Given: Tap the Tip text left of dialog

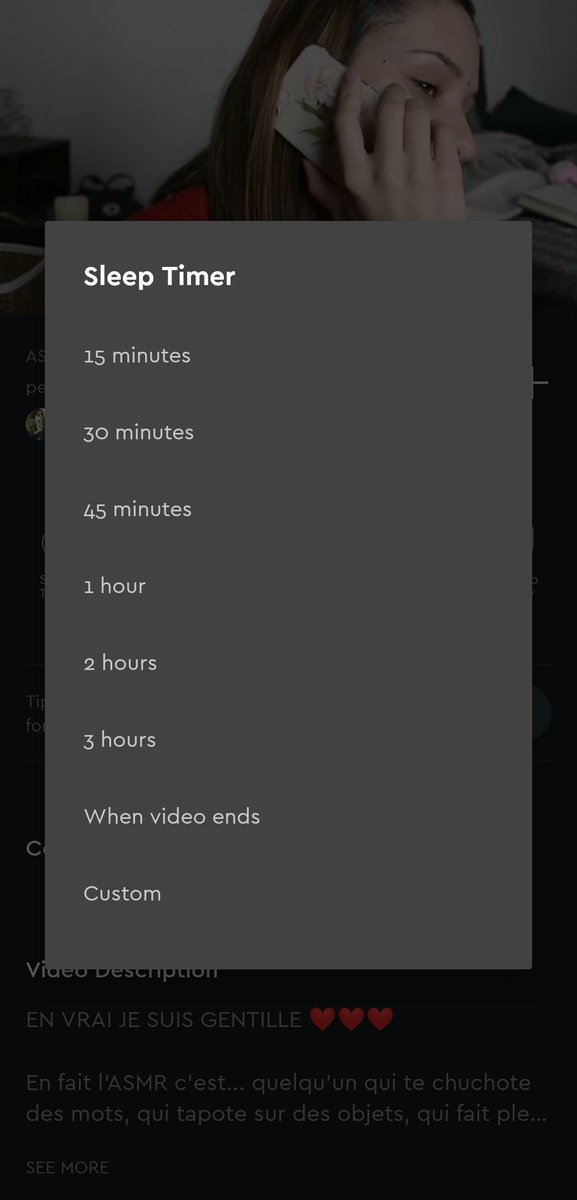Looking at the screenshot, I should (x=35, y=713).
